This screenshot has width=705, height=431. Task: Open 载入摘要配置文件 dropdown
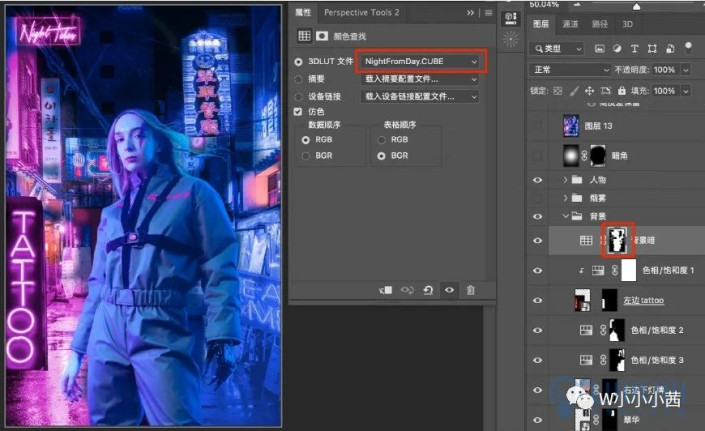click(419, 79)
